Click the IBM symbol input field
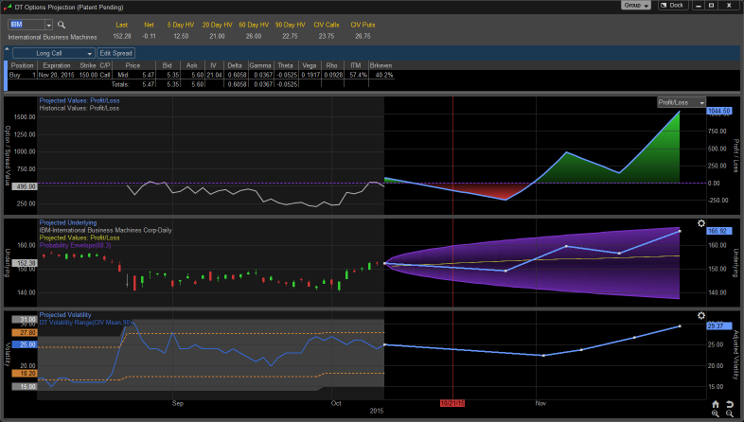Viewport: 744px width, 422px height. click(x=27, y=25)
